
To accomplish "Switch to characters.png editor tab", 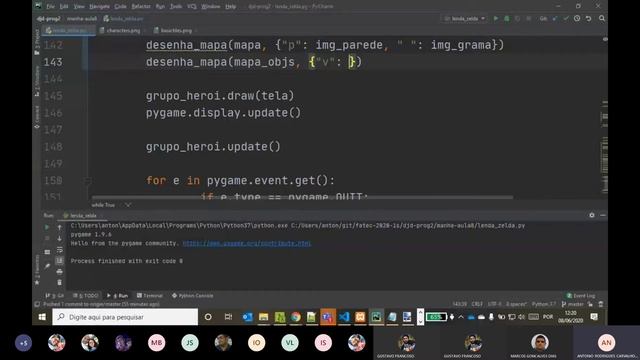I will (122, 30).
